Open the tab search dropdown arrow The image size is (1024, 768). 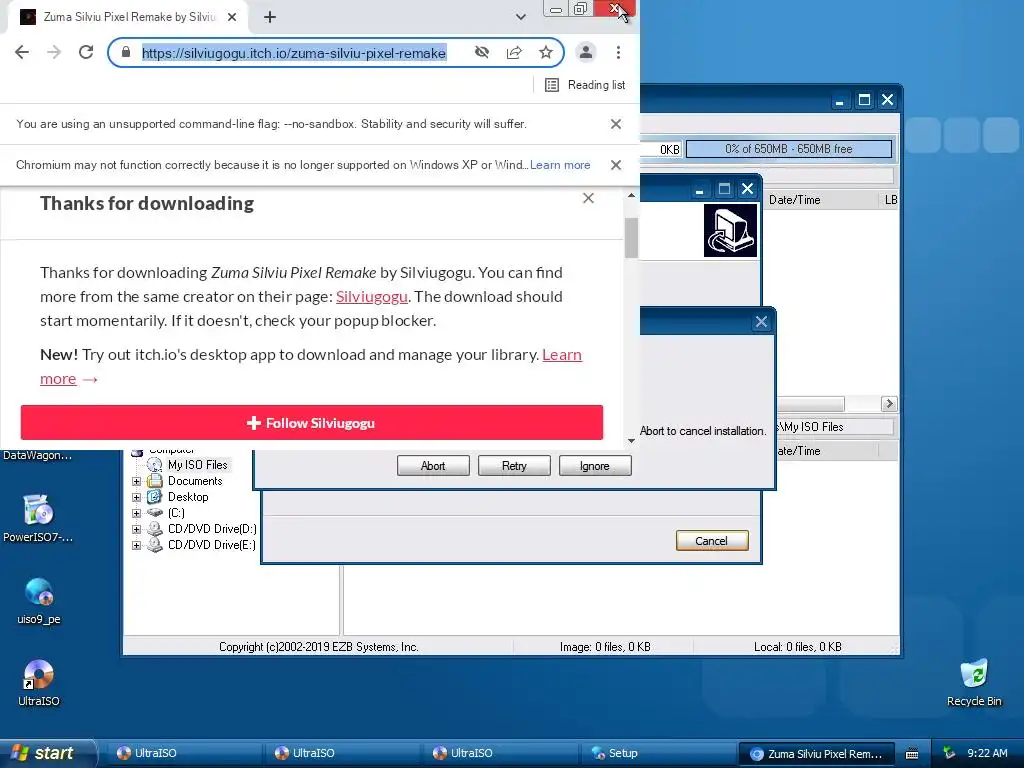pos(520,17)
